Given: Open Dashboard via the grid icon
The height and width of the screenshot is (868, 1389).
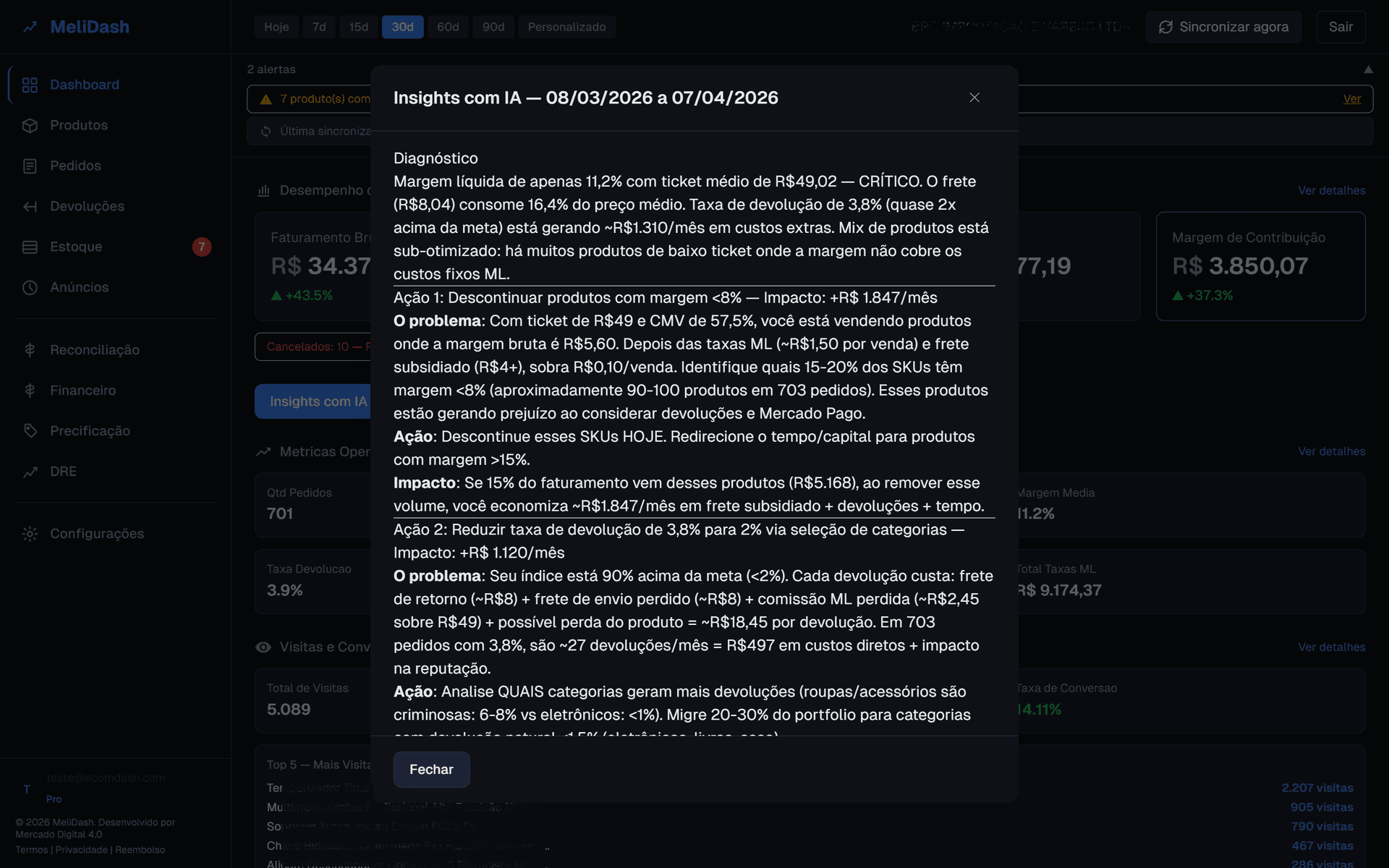Looking at the screenshot, I should click(30, 85).
